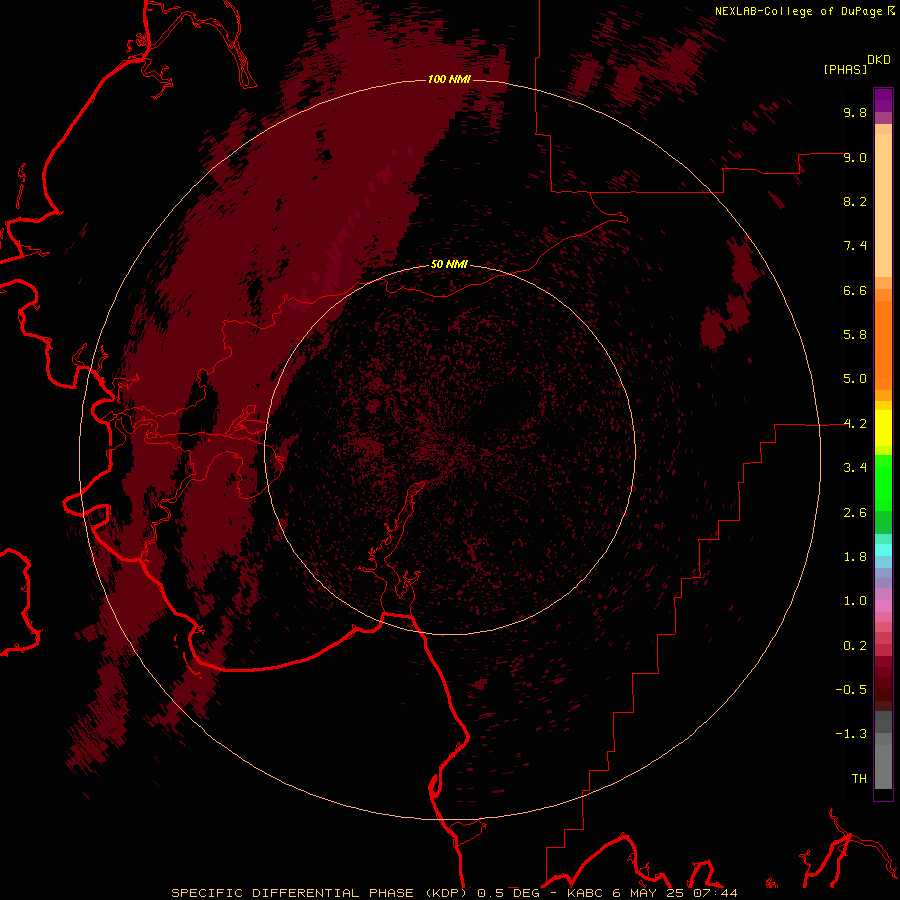
Task: Click the 6 MAY 25 date text
Action: (x=648, y=893)
